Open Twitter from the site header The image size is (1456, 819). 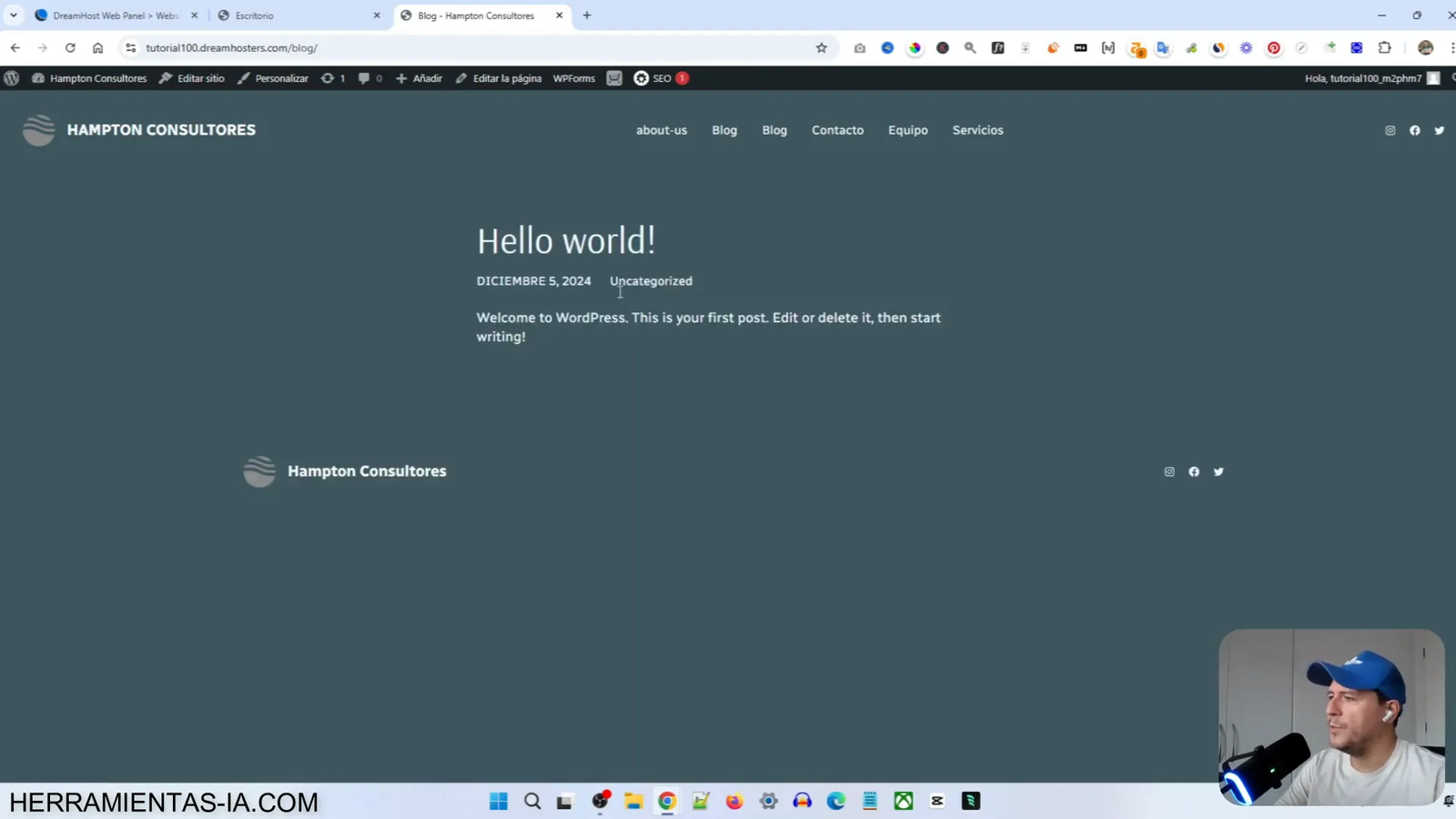1439,130
